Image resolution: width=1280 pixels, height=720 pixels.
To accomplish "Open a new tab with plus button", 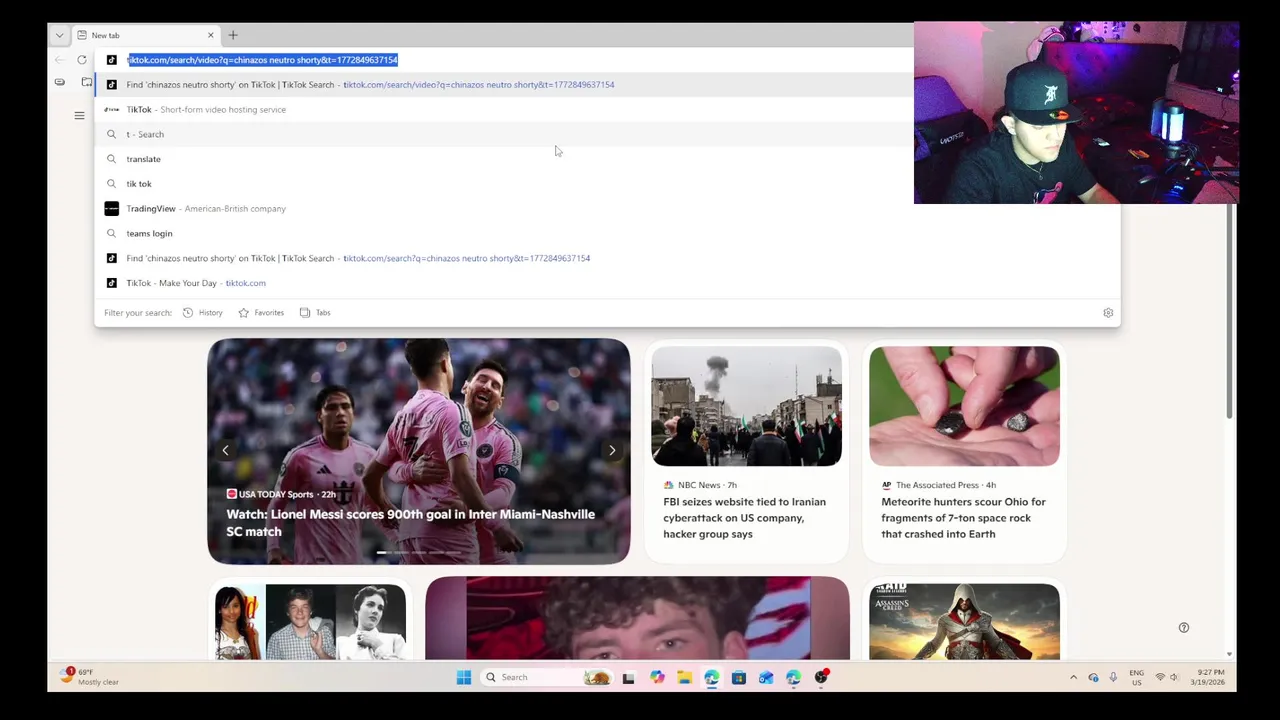I will tap(233, 35).
